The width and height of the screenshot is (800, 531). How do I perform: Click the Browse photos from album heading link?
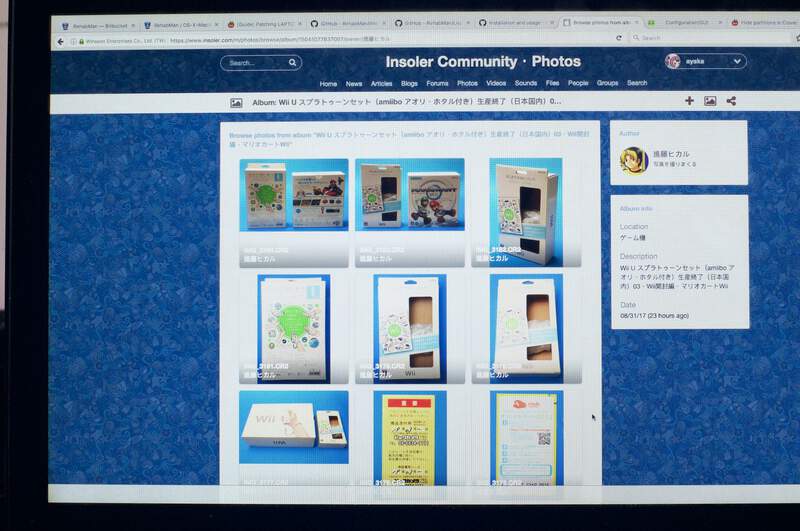(x=409, y=139)
